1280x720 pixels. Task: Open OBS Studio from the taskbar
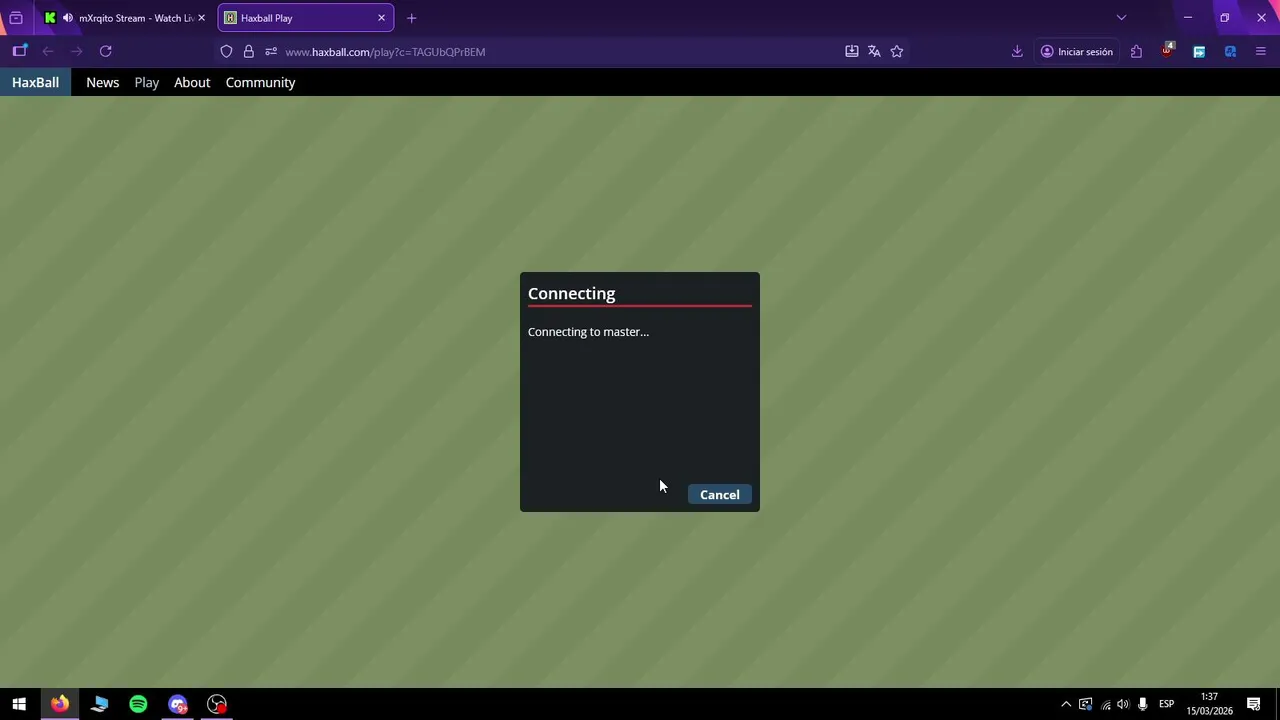coord(217,704)
